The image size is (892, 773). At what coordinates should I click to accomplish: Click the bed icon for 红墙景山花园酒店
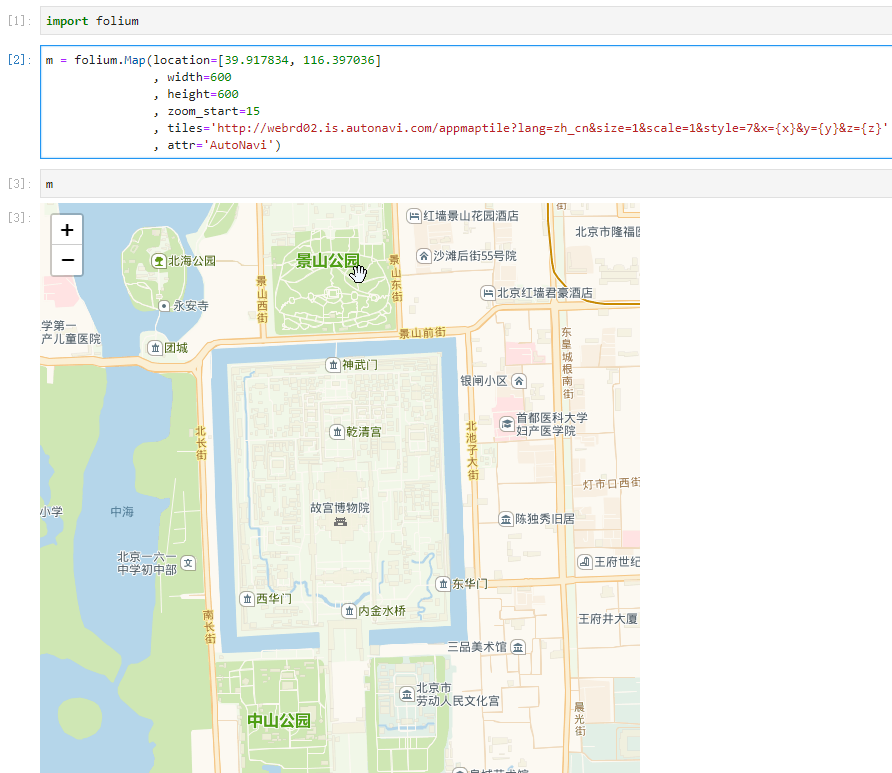[412, 215]
